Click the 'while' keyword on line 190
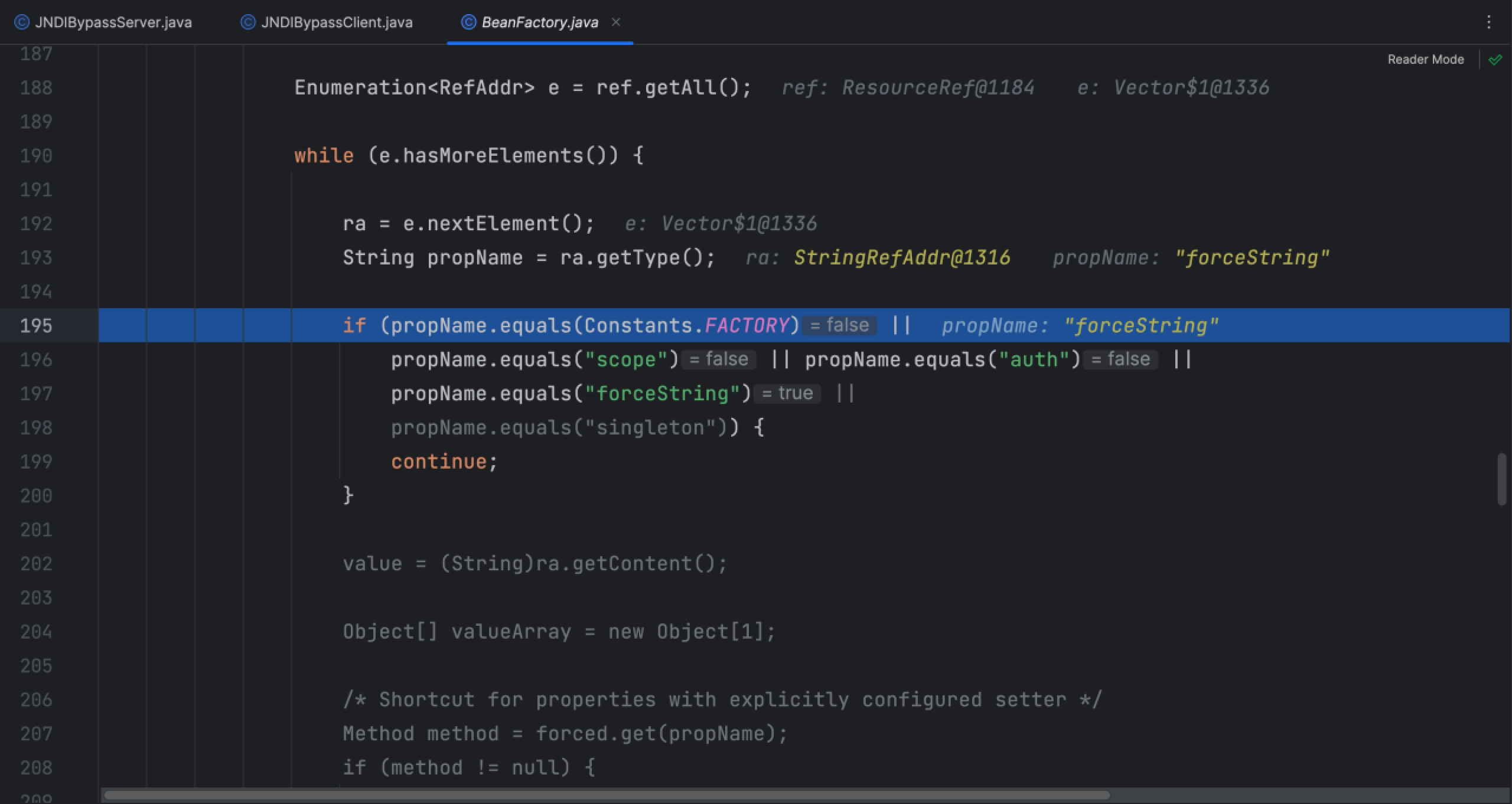The height and width of the screenshot is (804, 1512). point(324,155)
